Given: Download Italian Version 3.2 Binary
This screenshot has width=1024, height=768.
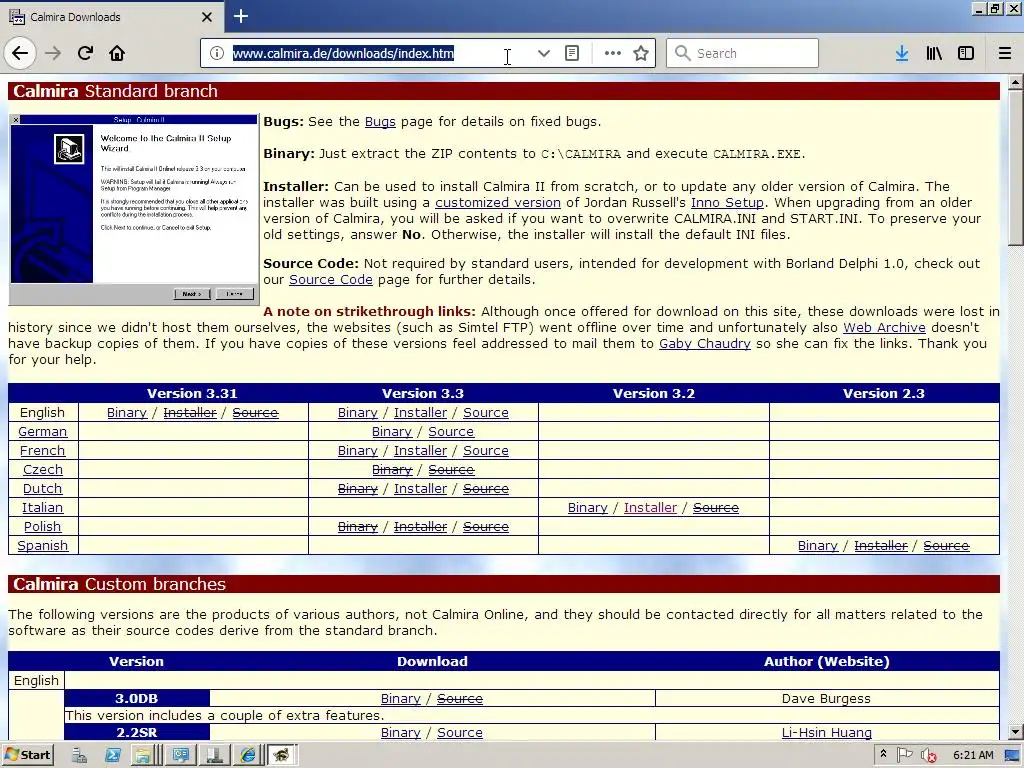Looking at the screenshot, I should [x=587, y=507].
